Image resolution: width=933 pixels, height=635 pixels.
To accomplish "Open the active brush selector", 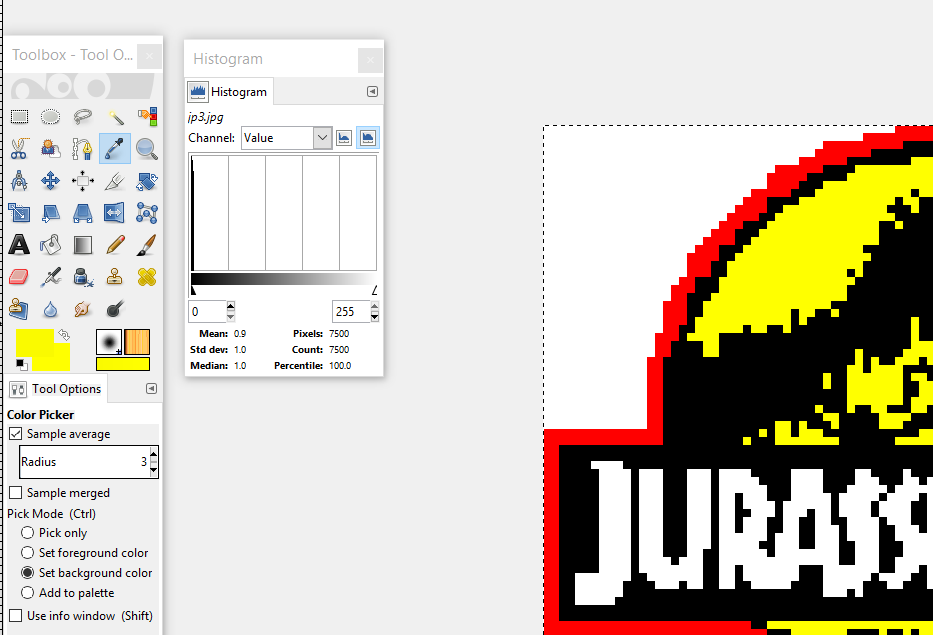I will pyautogui.click(x=109, y=342).
